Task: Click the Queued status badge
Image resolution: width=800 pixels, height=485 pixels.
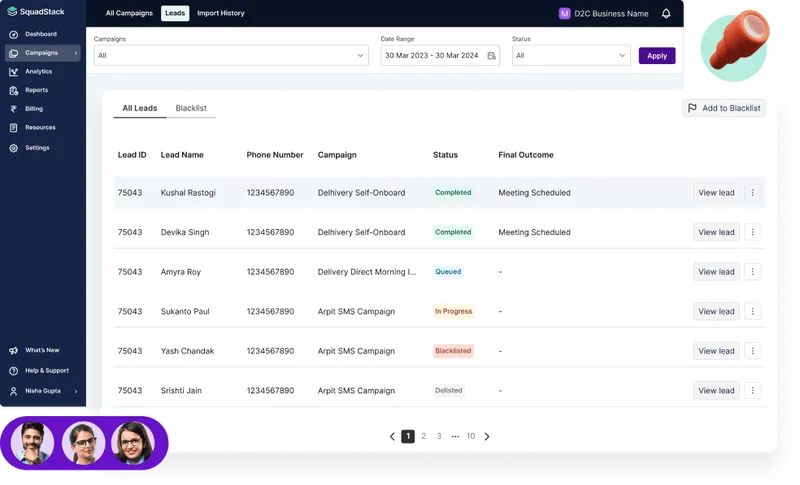Action: 448,272
